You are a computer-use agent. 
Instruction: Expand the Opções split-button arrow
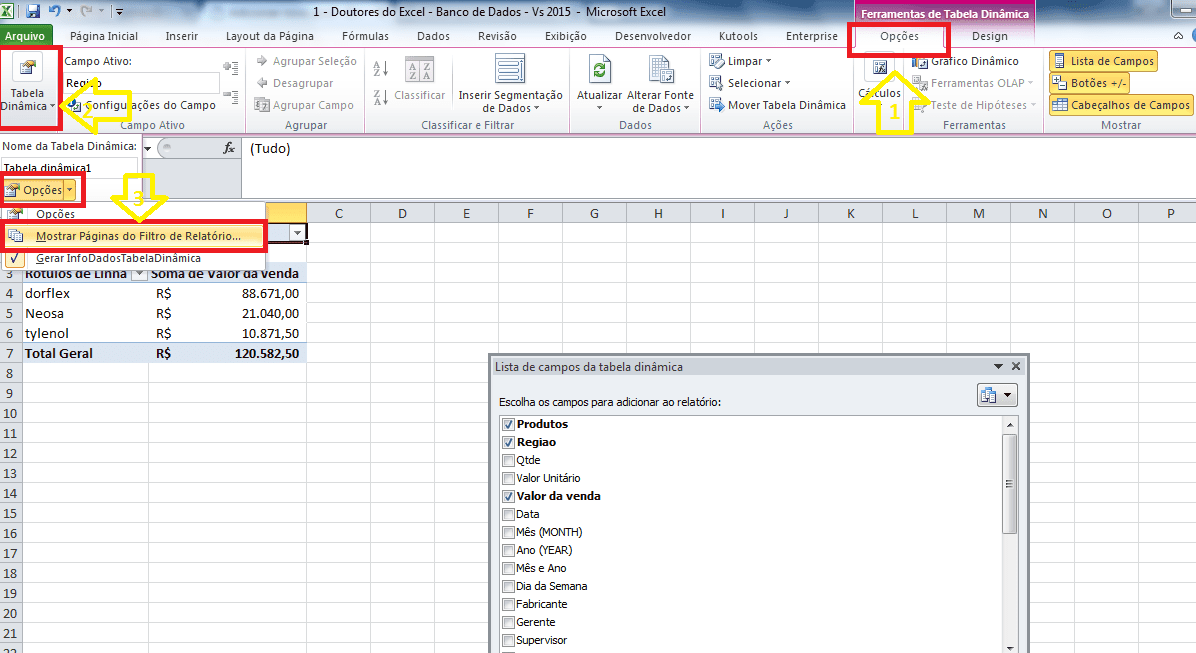pos(70,190)
